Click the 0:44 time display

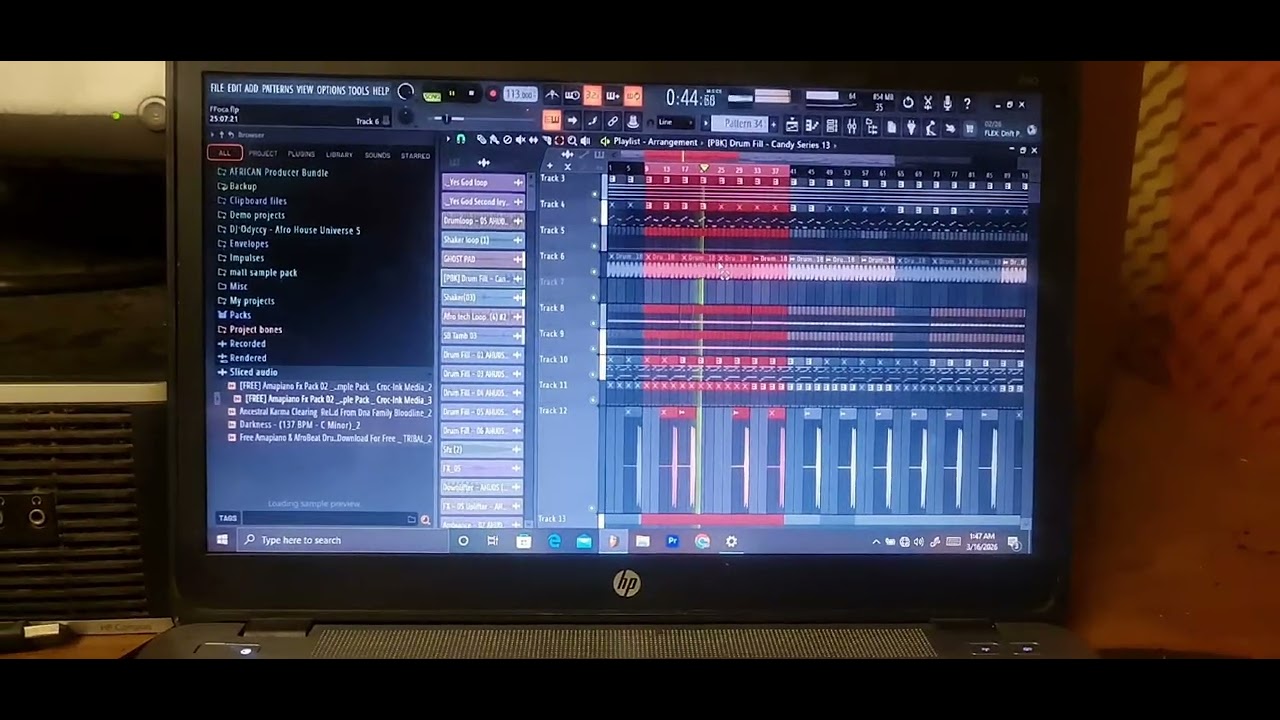pos(691,98)
